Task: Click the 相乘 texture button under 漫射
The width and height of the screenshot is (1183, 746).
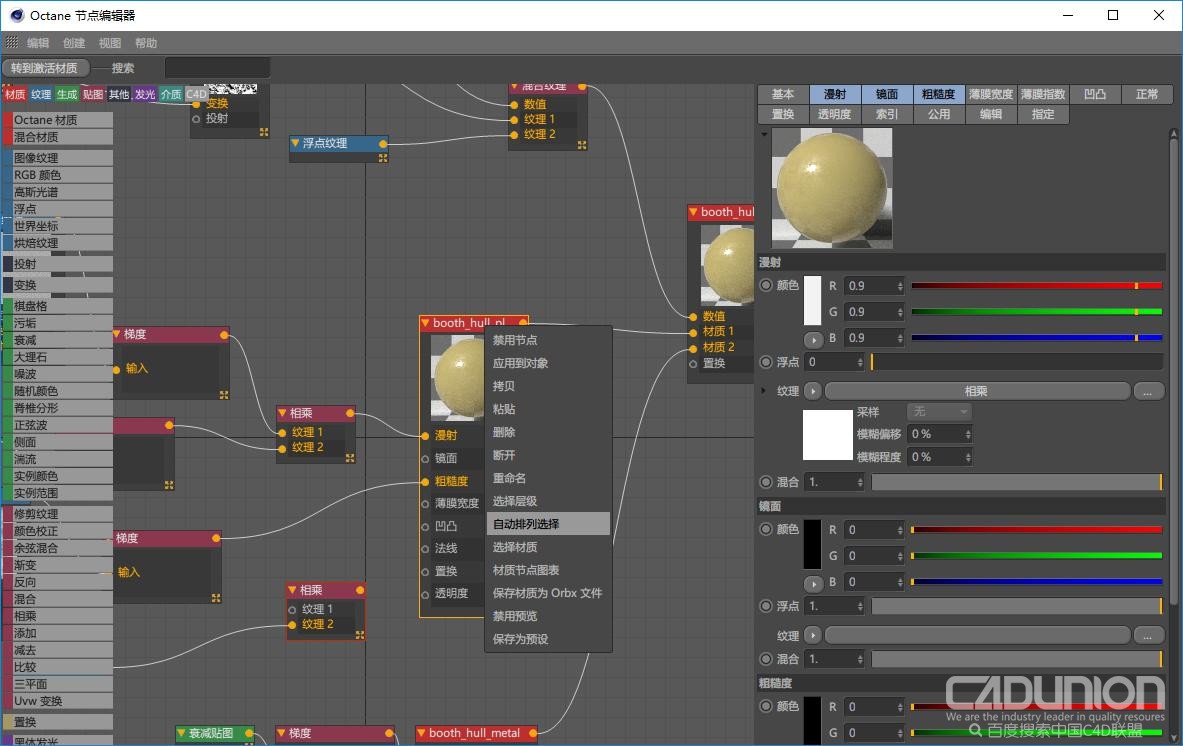Action: coord(977,391)
